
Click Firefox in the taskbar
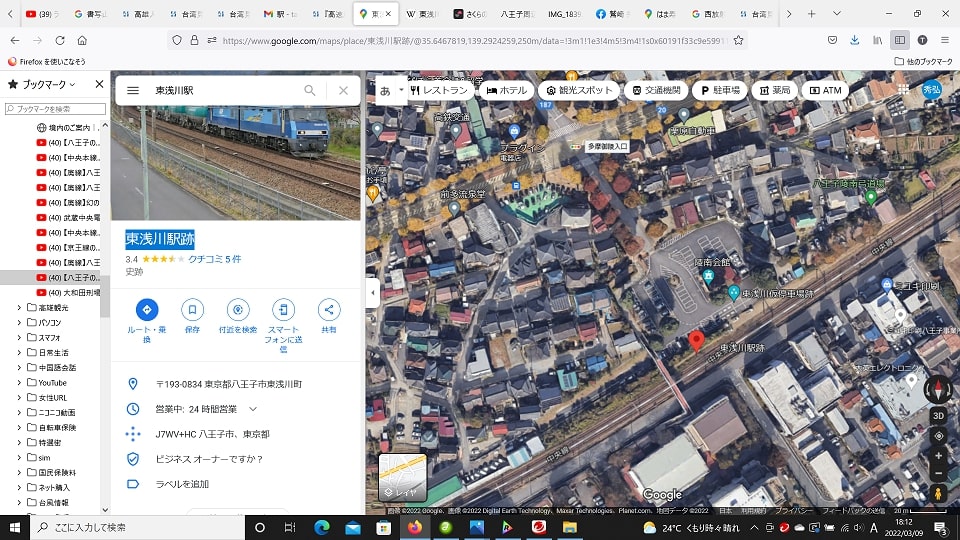click(x=414, y=527)
